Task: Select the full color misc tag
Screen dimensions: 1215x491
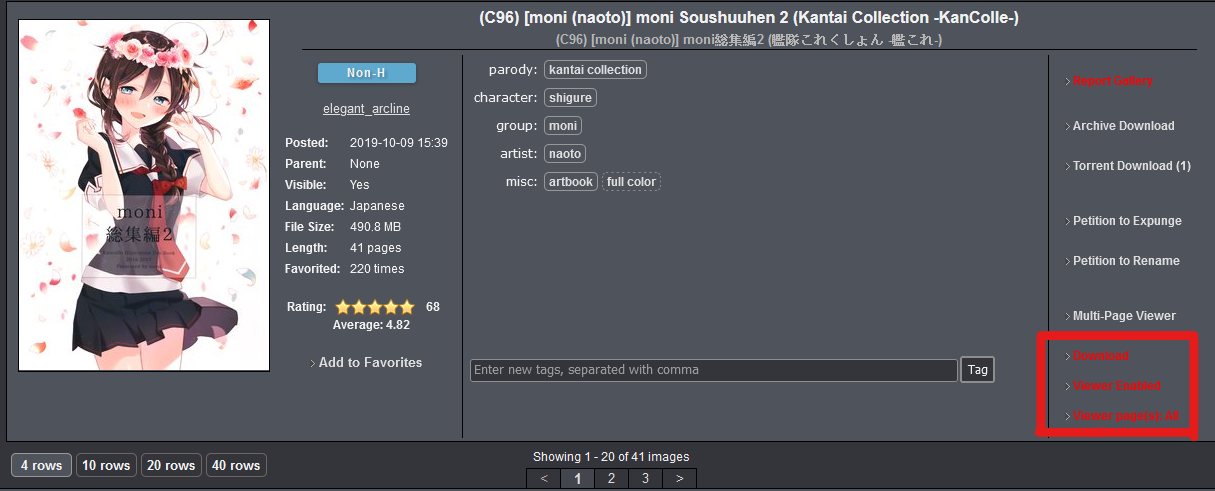Action: pos(631,182)
